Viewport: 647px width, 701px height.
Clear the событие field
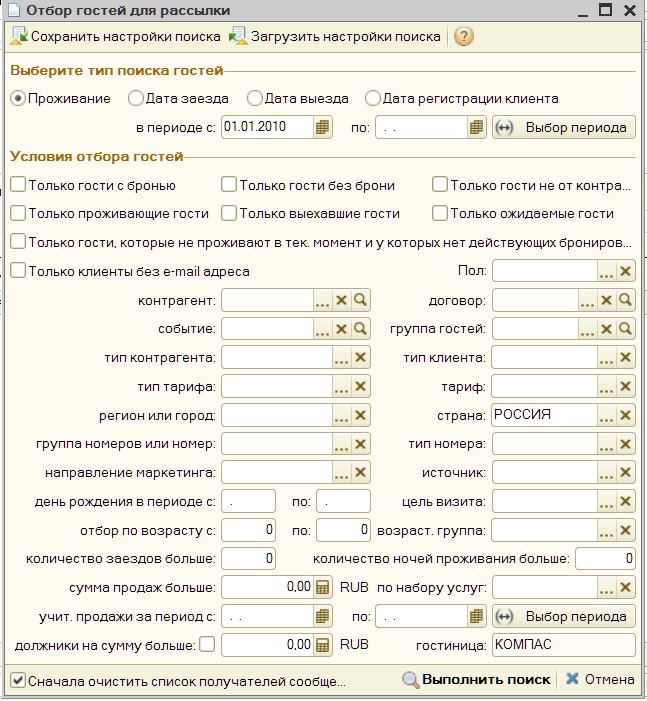click(341, 329)
